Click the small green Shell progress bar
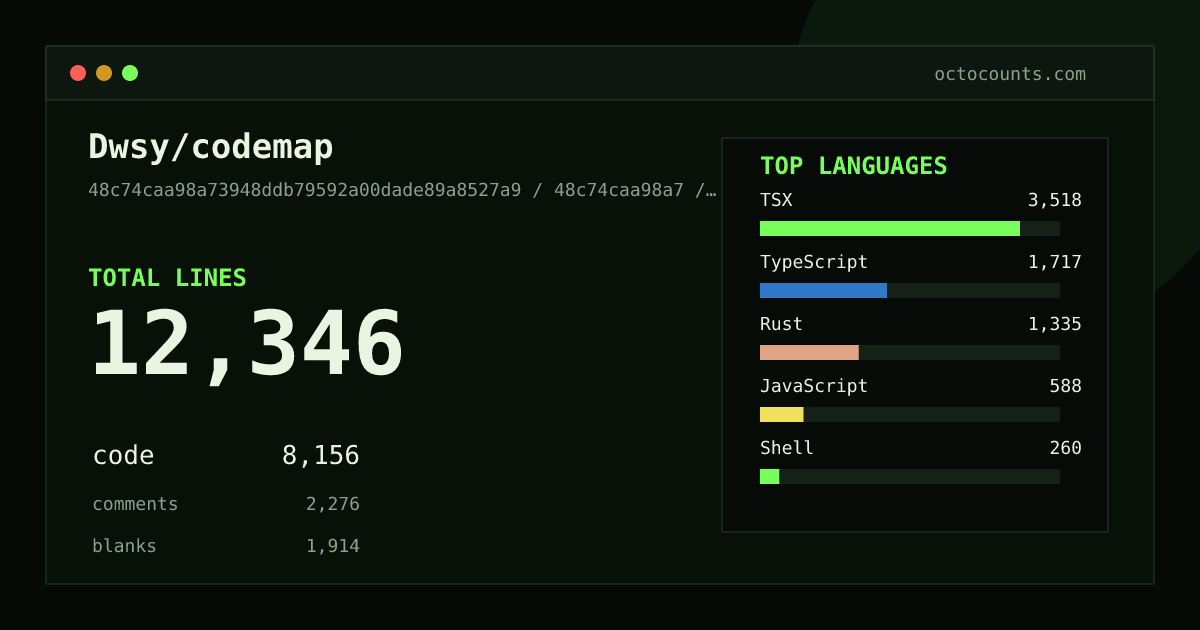The width and height of the screenshot is (1200, 630). [x=769, y=477]
